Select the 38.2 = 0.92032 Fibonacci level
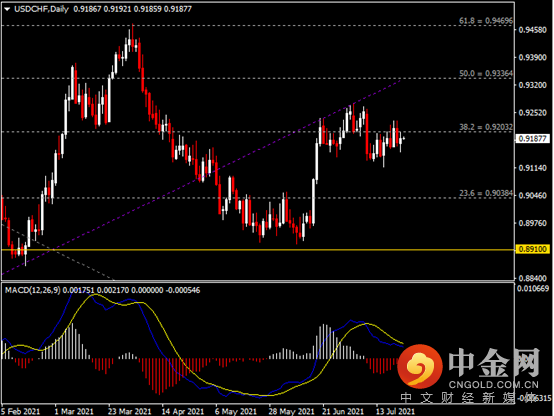Screen dimensions: 554x416 coord(486,127)
